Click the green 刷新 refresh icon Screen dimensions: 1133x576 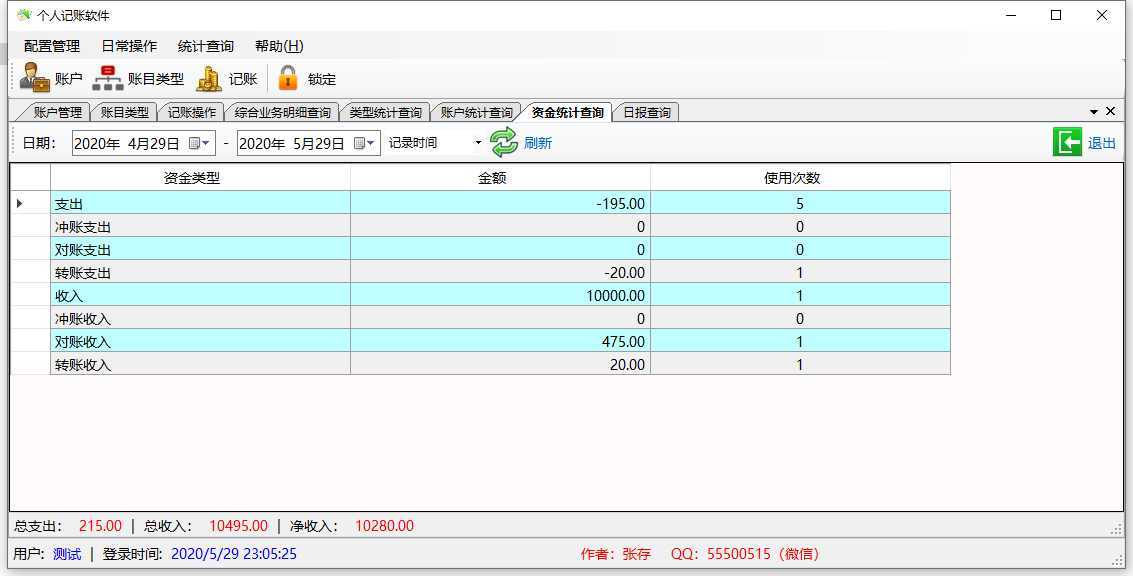(504, 142)
